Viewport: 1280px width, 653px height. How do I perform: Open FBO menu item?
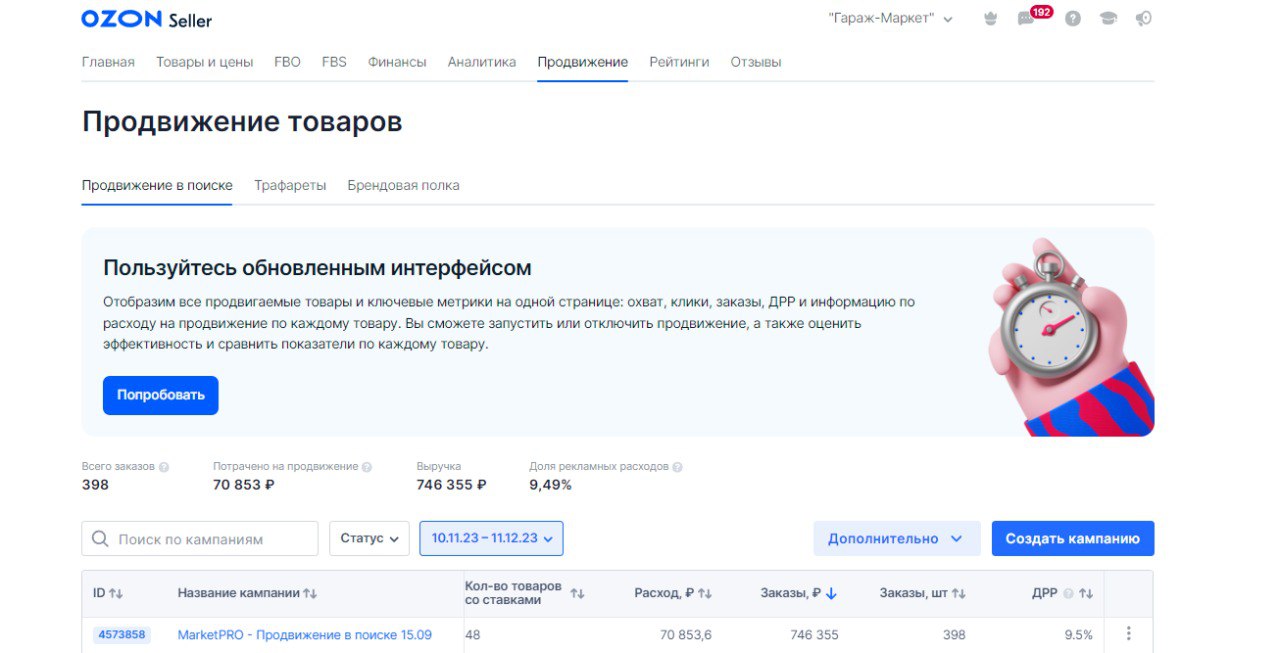click(x=287, y=62)
